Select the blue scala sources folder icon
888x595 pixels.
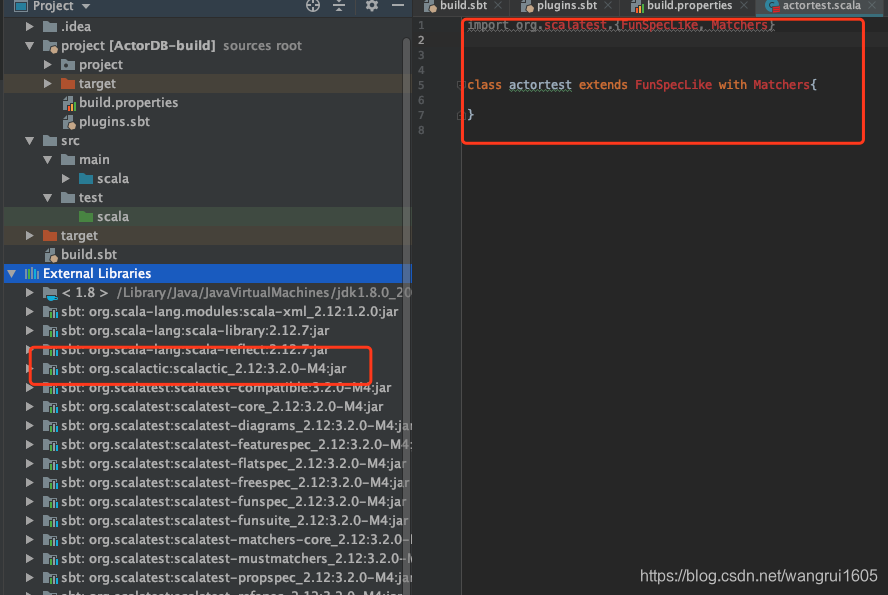tap(86, 178)
